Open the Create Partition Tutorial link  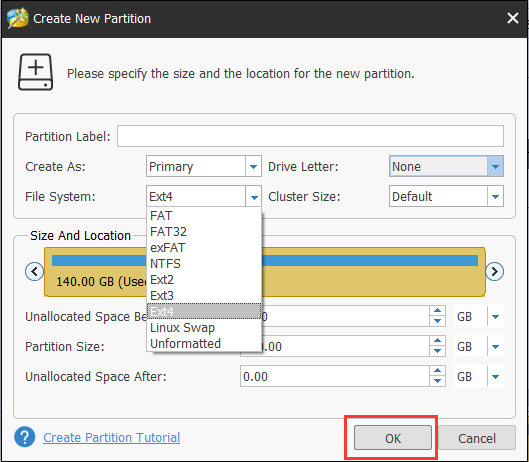(x=112, y=437)
